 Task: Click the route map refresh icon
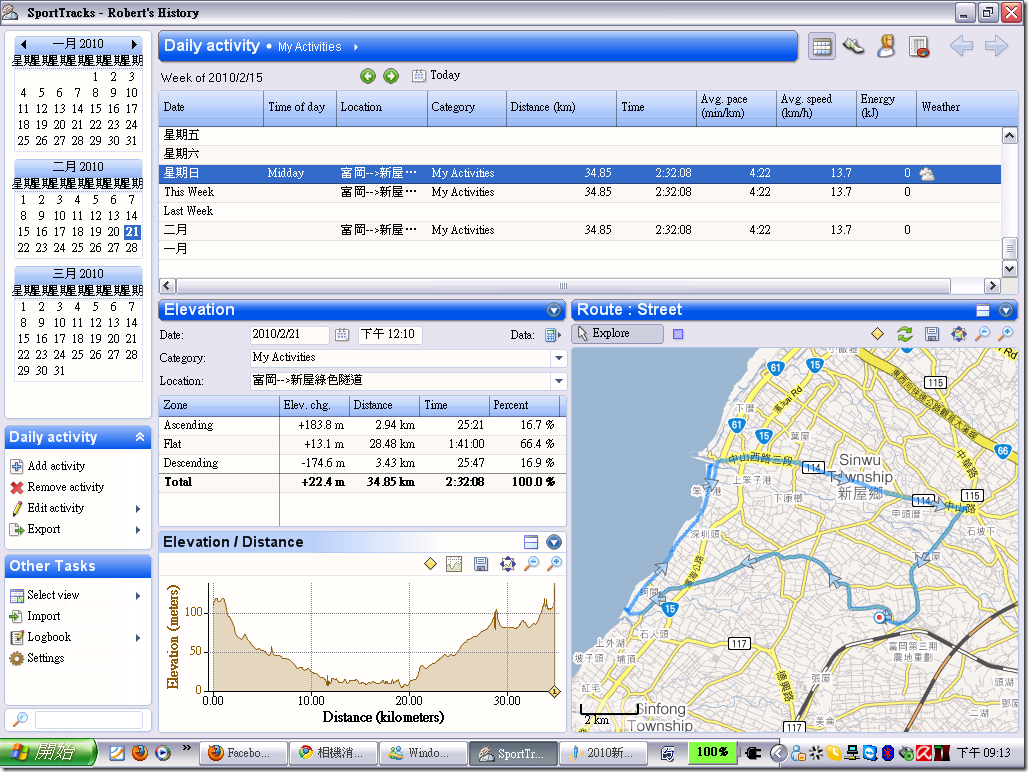(x=905, y=334)
